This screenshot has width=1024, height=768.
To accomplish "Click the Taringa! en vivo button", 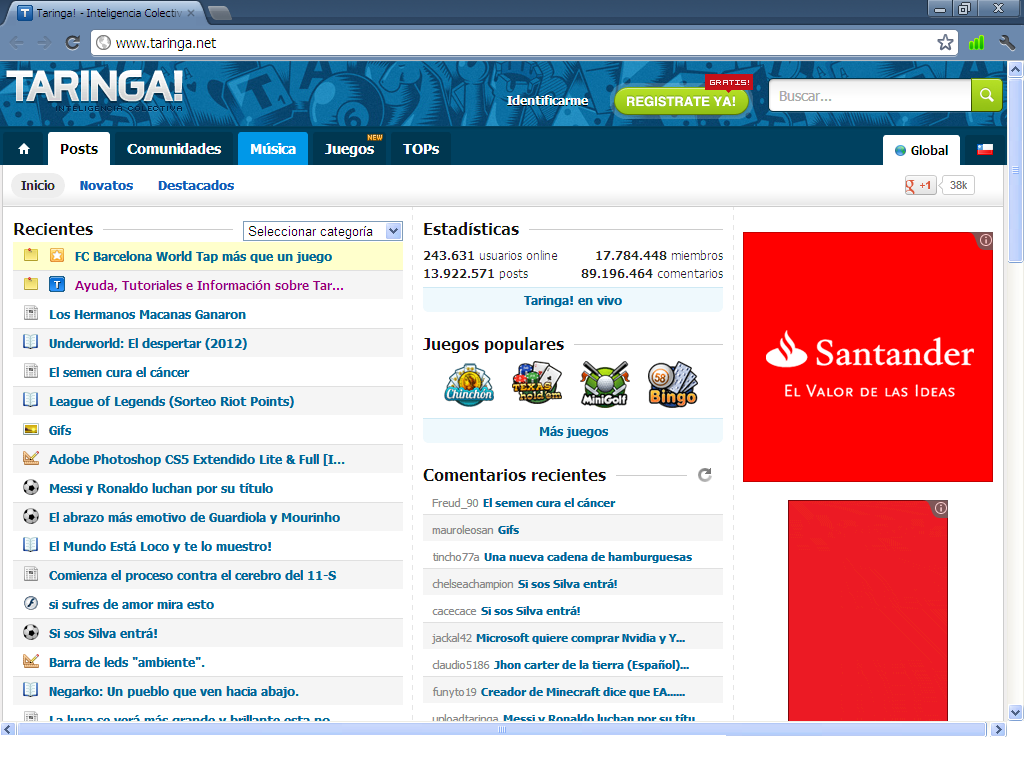I will 573,300.
